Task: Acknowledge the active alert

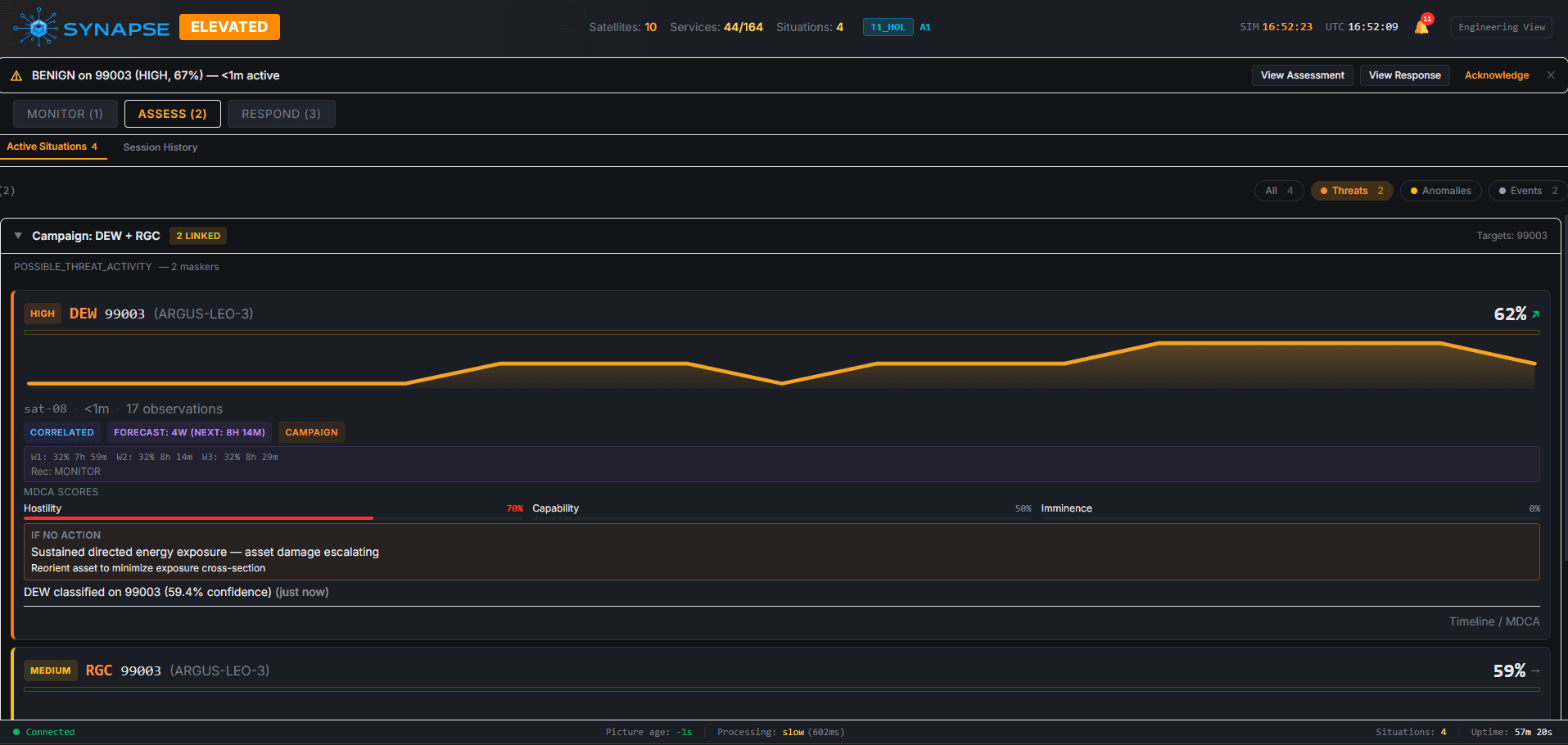Action: coord(1496,75)
